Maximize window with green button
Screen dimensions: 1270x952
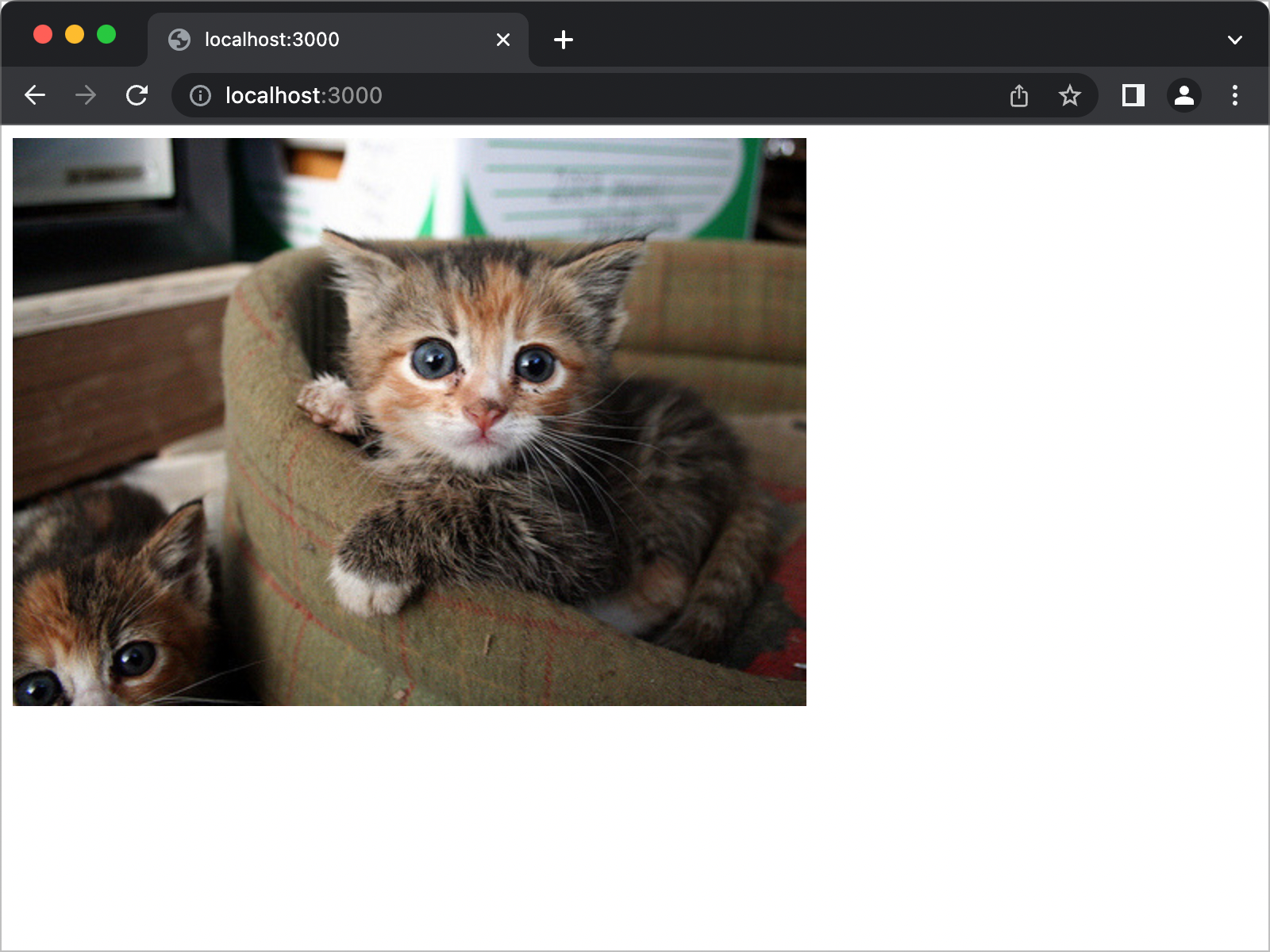[x=106, y=35]
